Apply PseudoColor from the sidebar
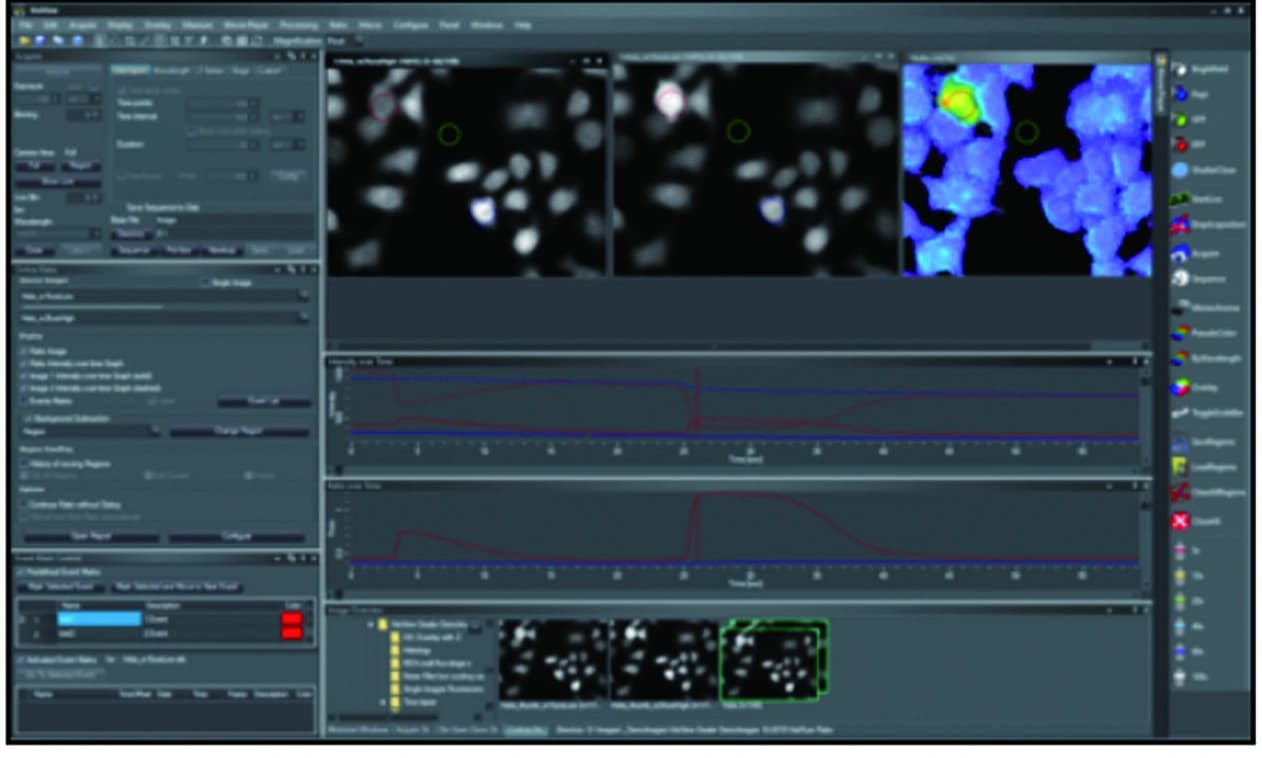The image size is (1262, 758). [x=1181, y=331]
